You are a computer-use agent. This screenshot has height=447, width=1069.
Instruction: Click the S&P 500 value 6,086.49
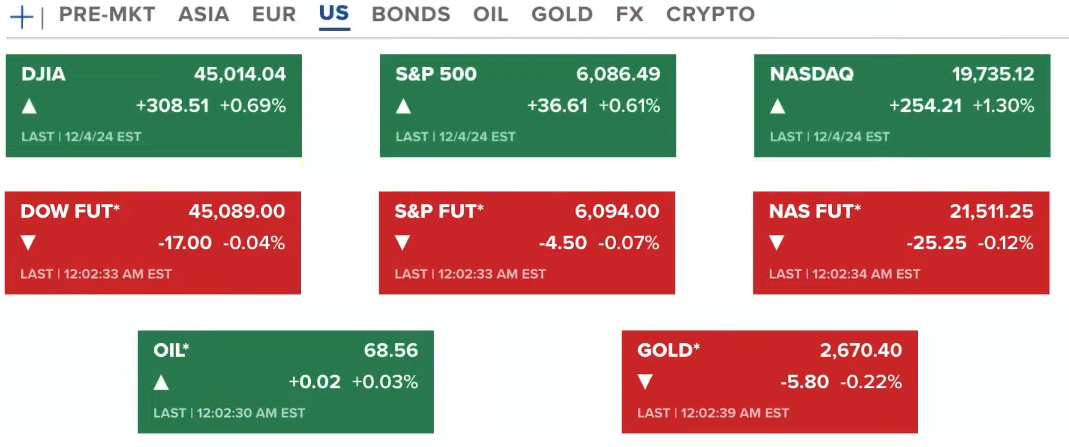(618, 74)
